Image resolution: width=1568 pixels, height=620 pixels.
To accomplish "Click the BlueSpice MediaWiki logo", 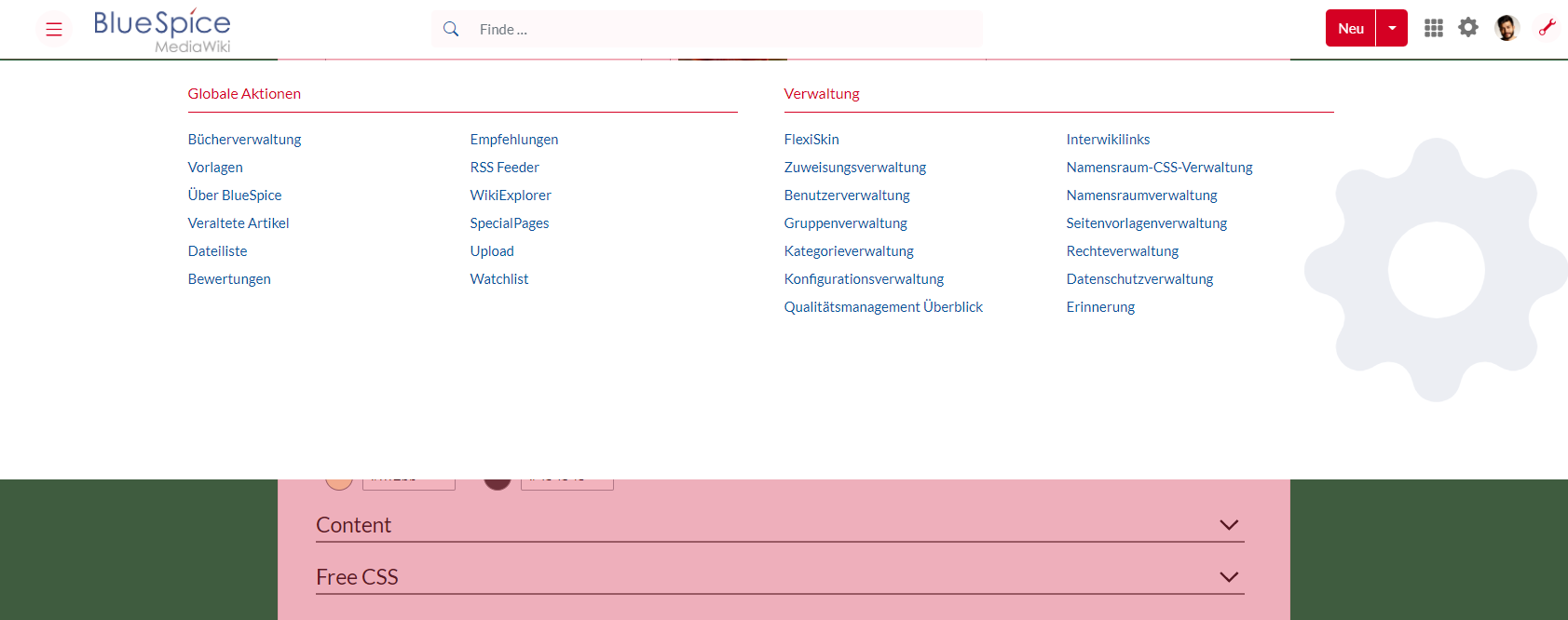I will click(162, 31).
